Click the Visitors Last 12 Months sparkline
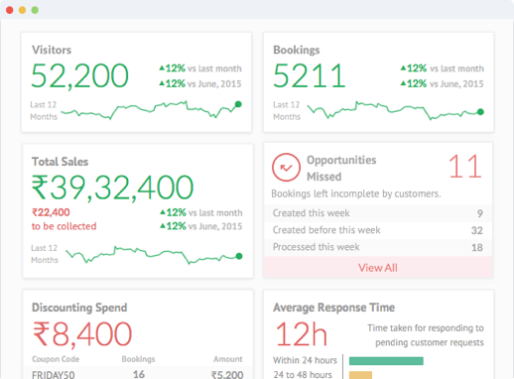 pos(151,110)
